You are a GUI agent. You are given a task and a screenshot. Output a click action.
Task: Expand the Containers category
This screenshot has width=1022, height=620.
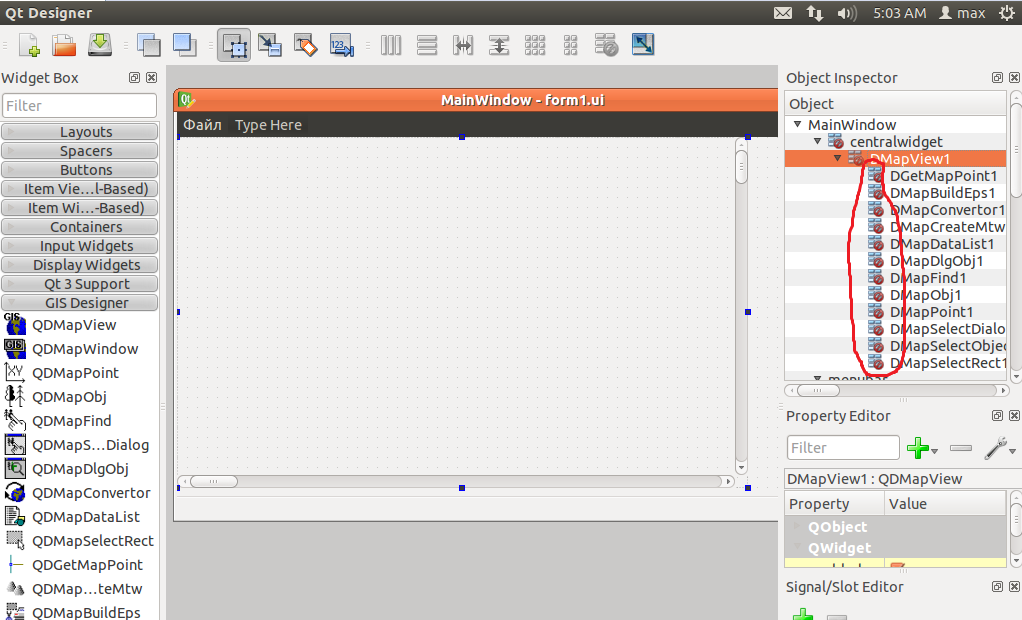coord(80,227)
